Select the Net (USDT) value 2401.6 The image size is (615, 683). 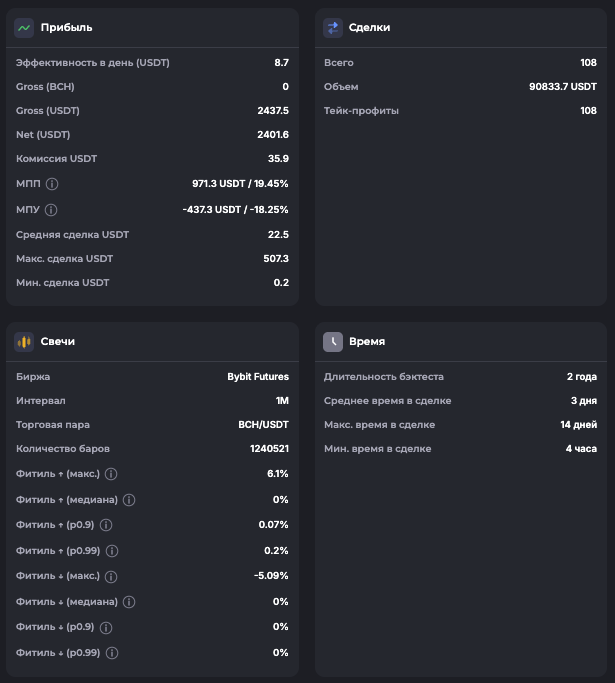[x=273, y=135]
